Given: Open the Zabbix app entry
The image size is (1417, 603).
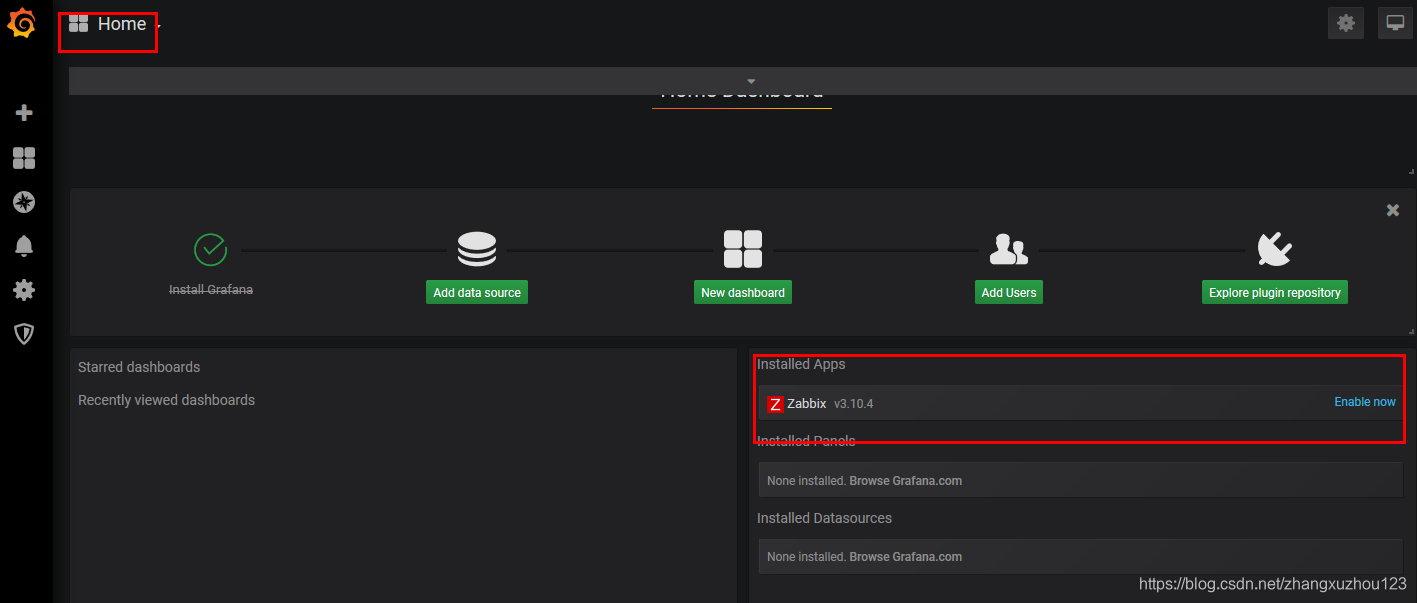Looking at the screenshot, I should (1080, 403).
